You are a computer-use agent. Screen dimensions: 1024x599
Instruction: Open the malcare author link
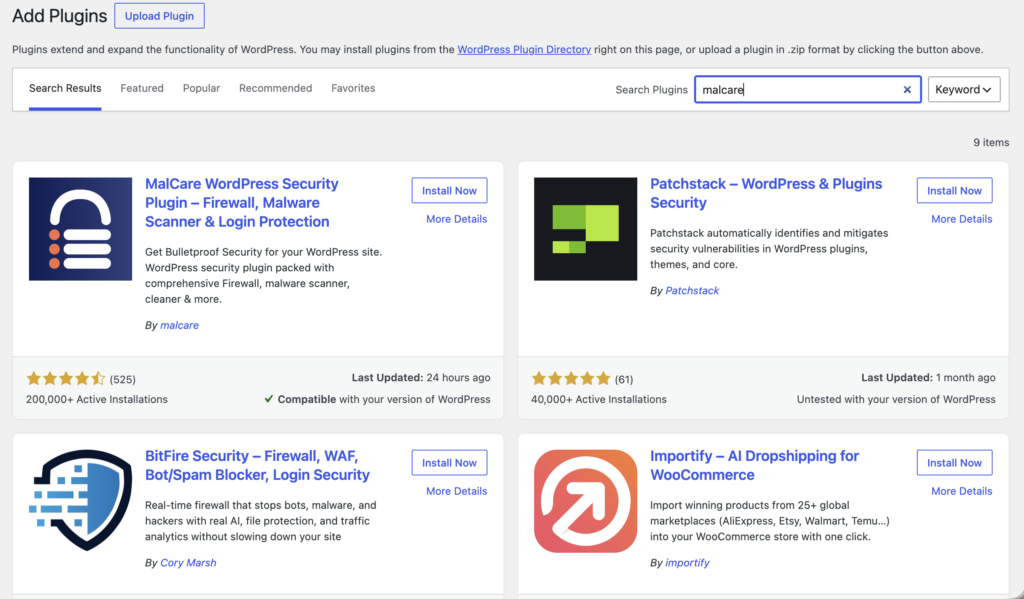point(179,325)
